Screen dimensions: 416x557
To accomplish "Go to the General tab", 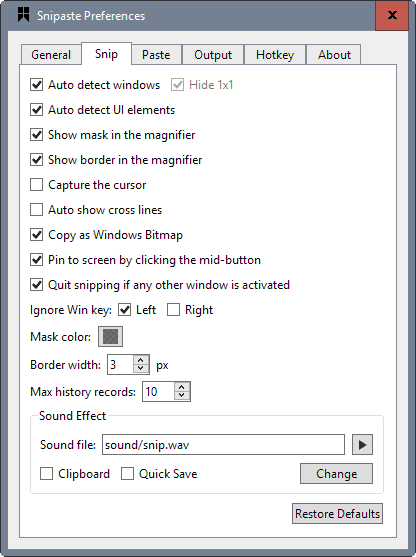I will 51,55.
